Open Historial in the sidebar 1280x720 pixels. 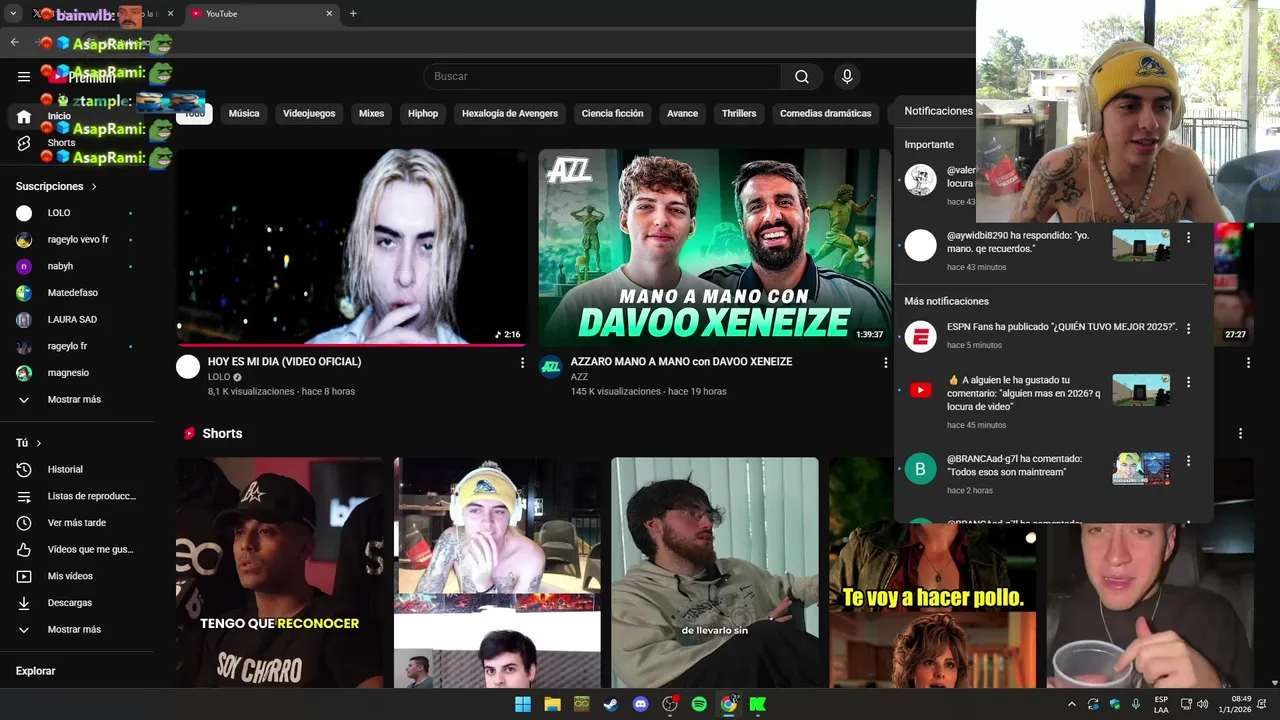(x=76, y=469)
